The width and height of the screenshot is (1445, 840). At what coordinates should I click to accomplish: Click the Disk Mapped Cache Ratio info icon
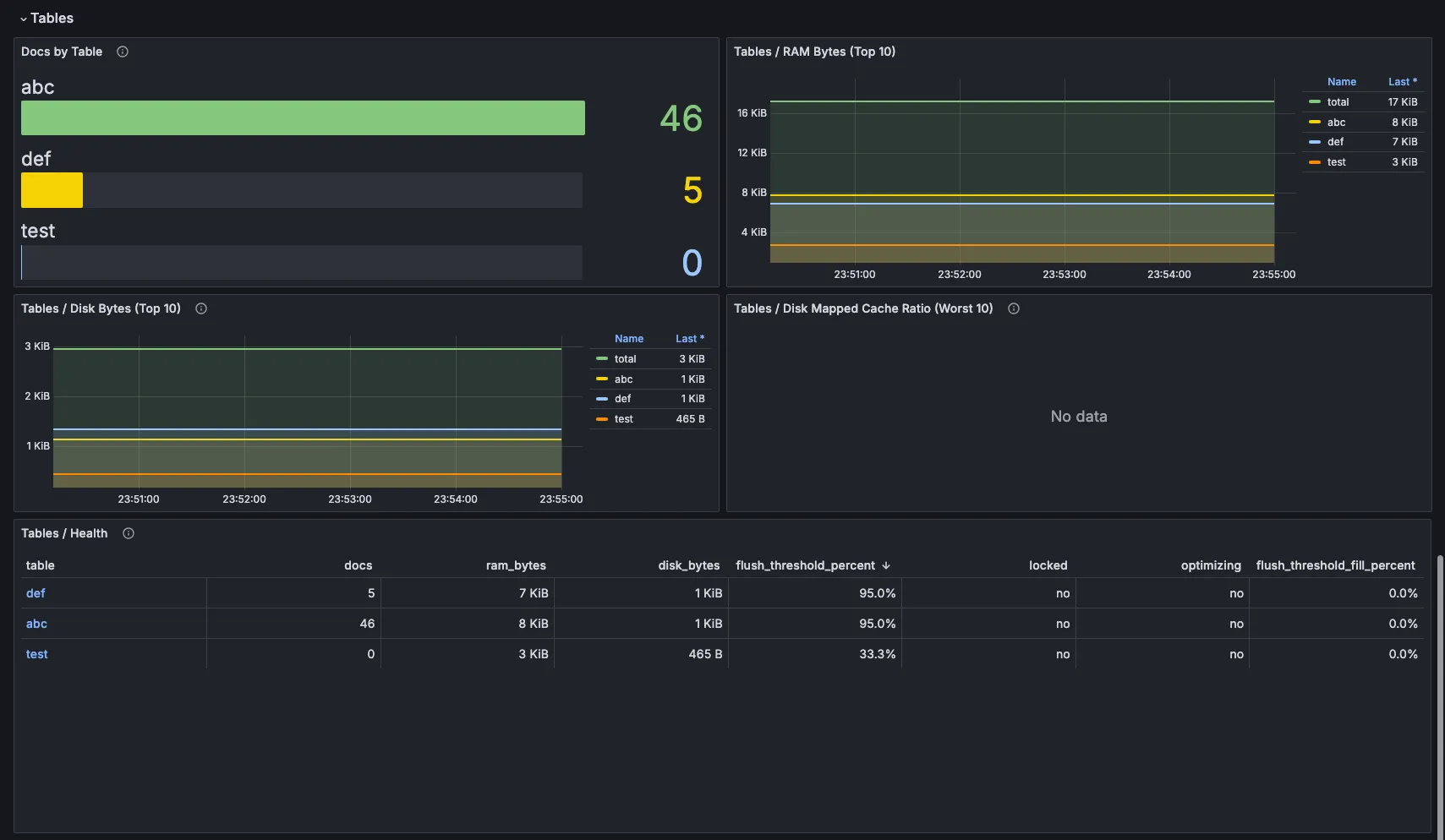pyautogui.click(x=1014, y=308)
